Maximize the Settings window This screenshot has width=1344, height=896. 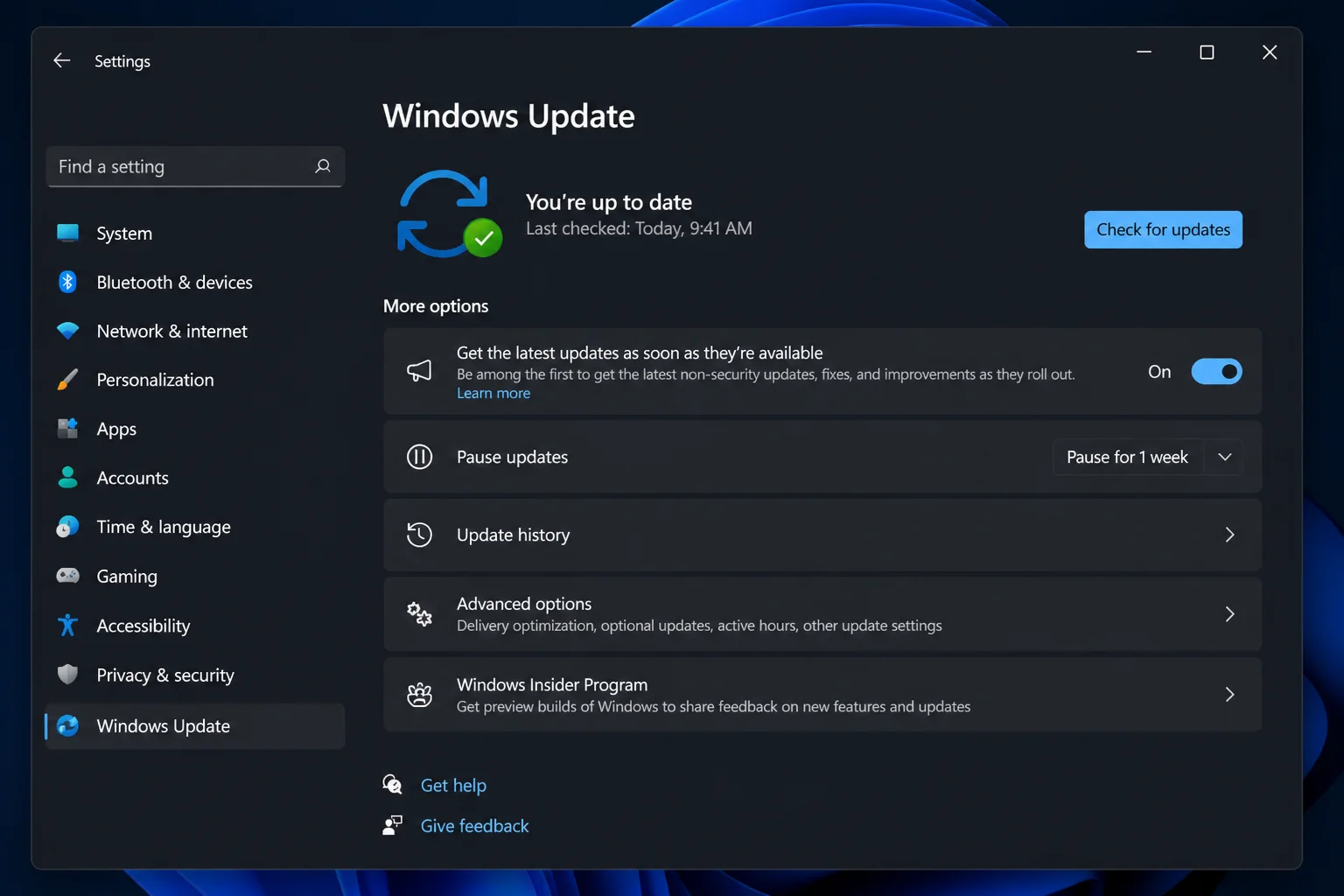pyautogui.click(x=1207, y=52)
